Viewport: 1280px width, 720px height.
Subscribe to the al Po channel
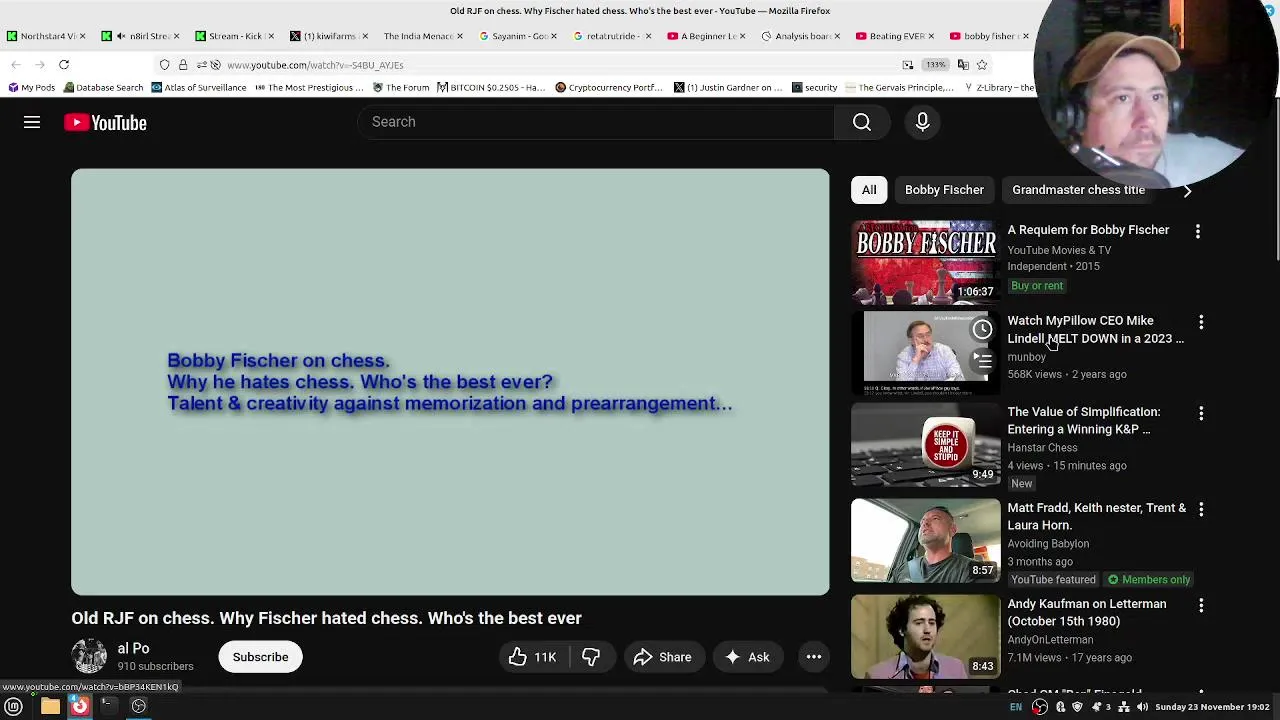[x=260, y=657]
